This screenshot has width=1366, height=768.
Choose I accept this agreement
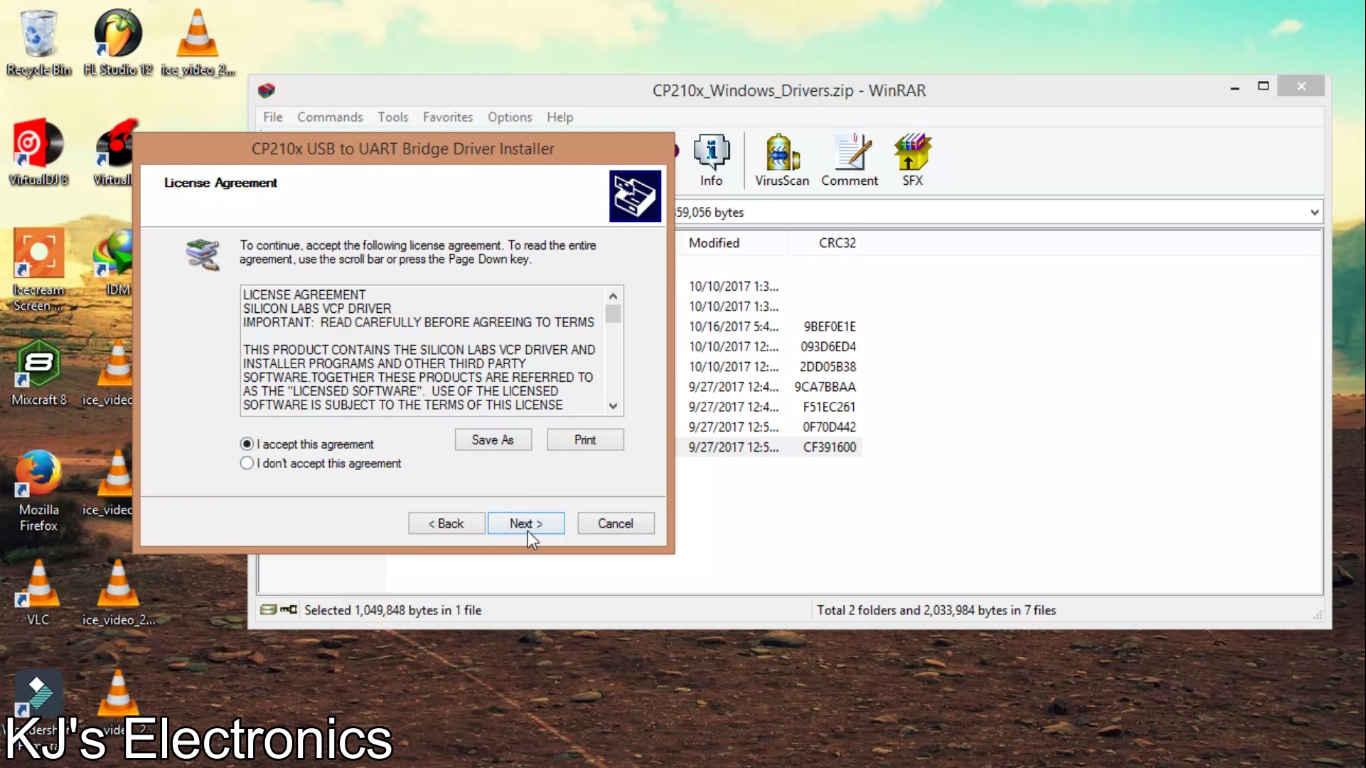pyautogui.click(x=307, y=444)
